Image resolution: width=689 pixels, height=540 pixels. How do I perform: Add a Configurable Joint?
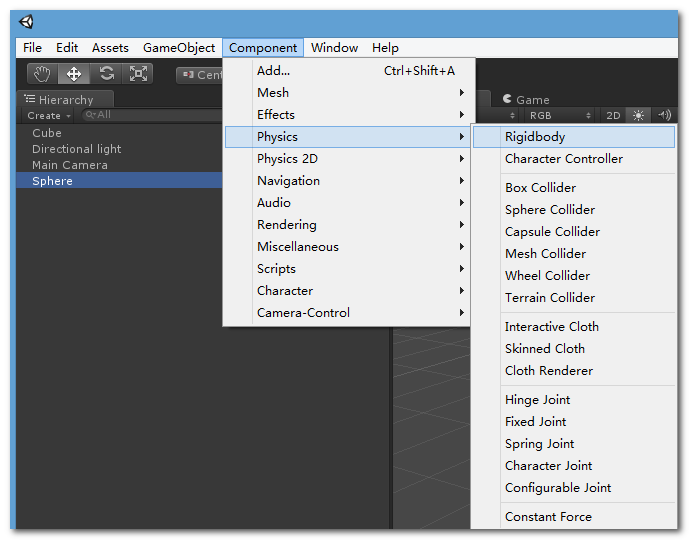pyautogui.click(x=574, y=487)
